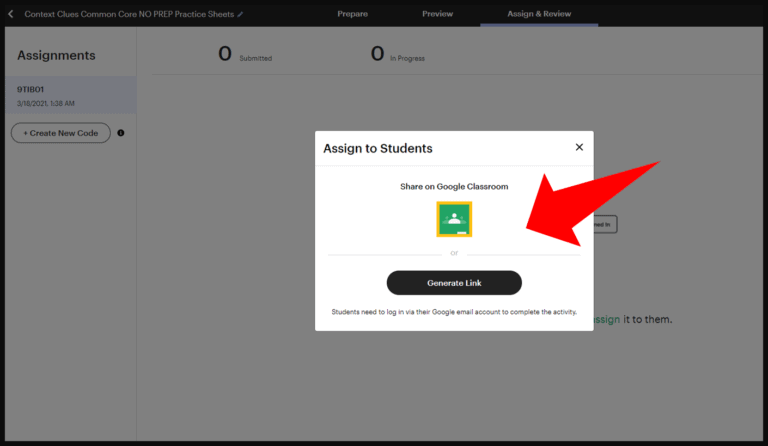Viewport: 768px width, 446px height.
Task: Close the Assign to Students dialog
Action: [579, 147]
